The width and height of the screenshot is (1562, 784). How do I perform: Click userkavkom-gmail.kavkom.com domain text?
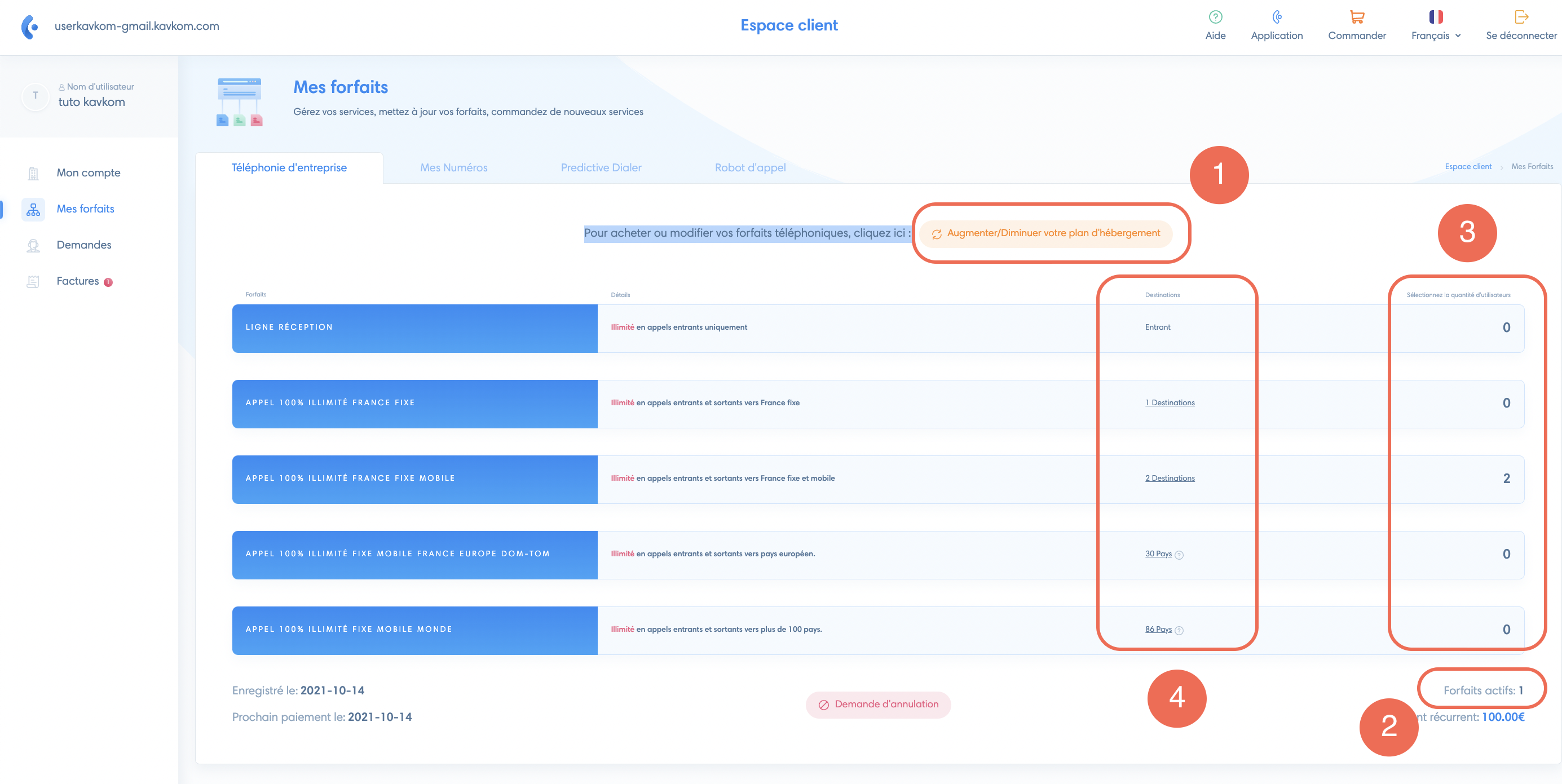137,26
